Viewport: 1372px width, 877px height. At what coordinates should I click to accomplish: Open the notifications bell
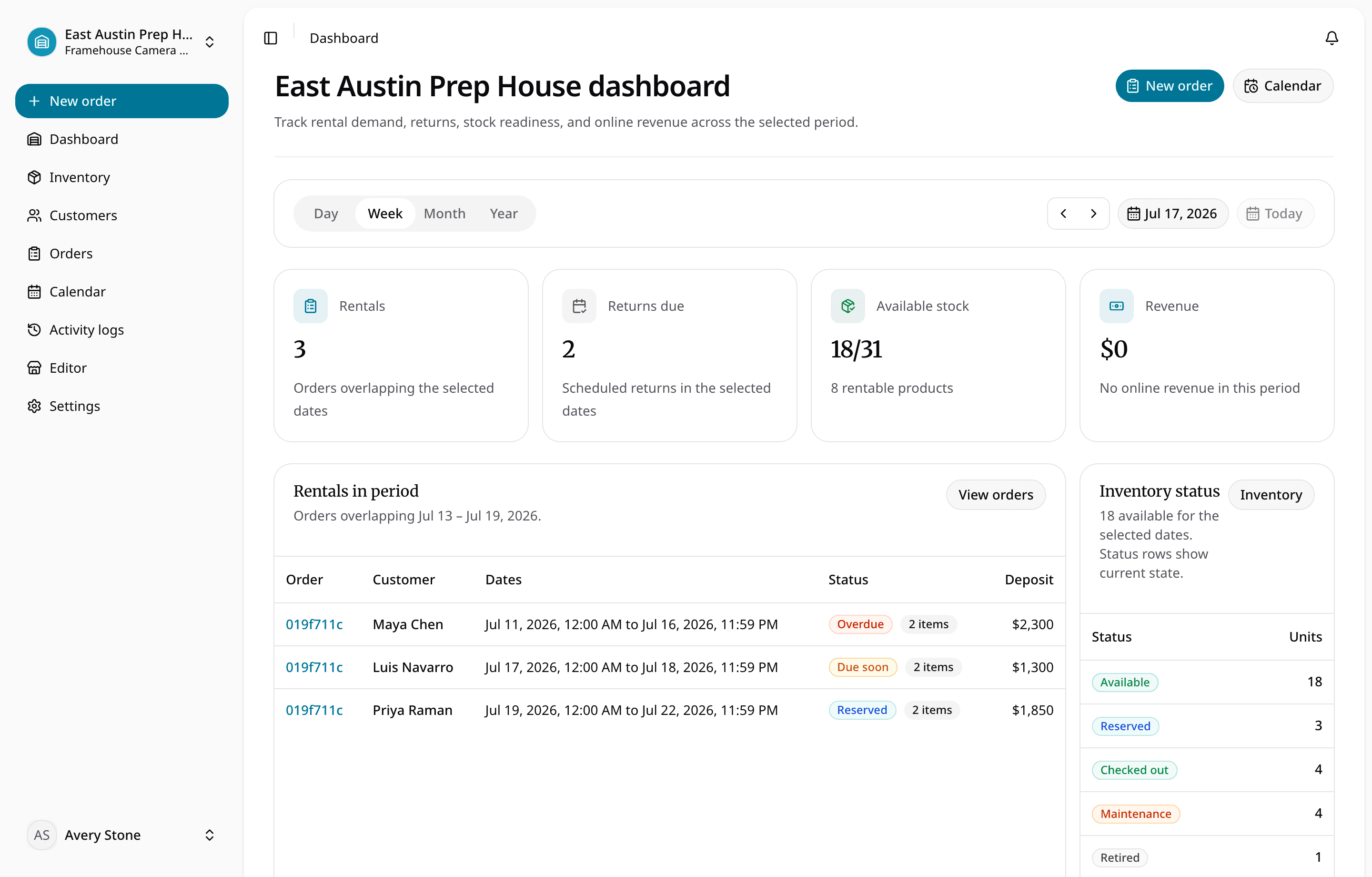coord(1332,38)
